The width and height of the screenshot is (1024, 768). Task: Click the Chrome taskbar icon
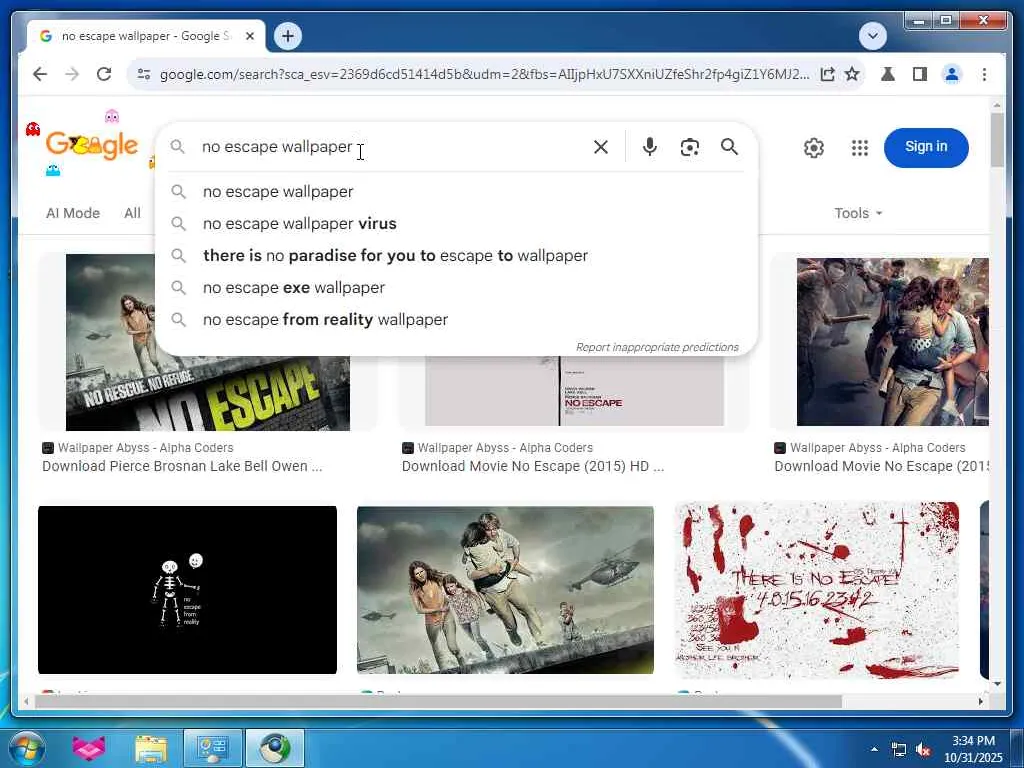pyautogui.click(x=275, y=748)
